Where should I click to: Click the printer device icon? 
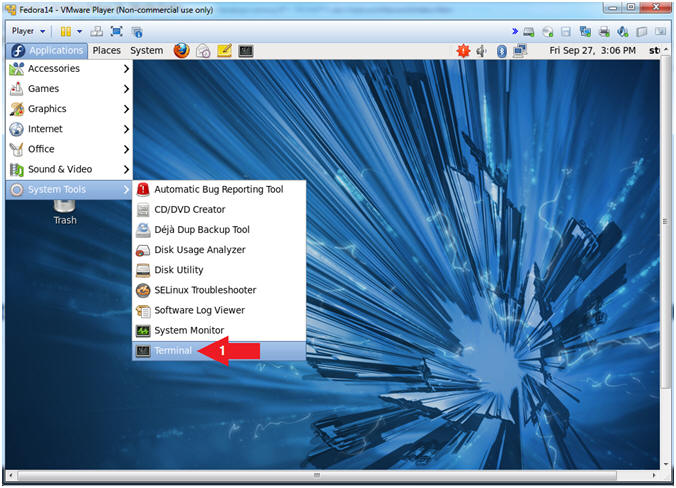[x=604, y=31]
